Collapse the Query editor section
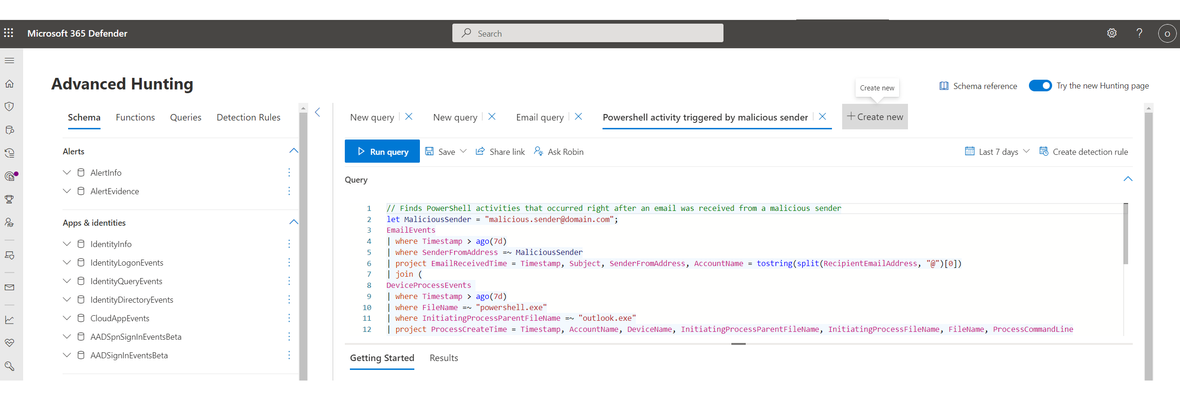1180x400 pixels. (x=1127, y=179)
